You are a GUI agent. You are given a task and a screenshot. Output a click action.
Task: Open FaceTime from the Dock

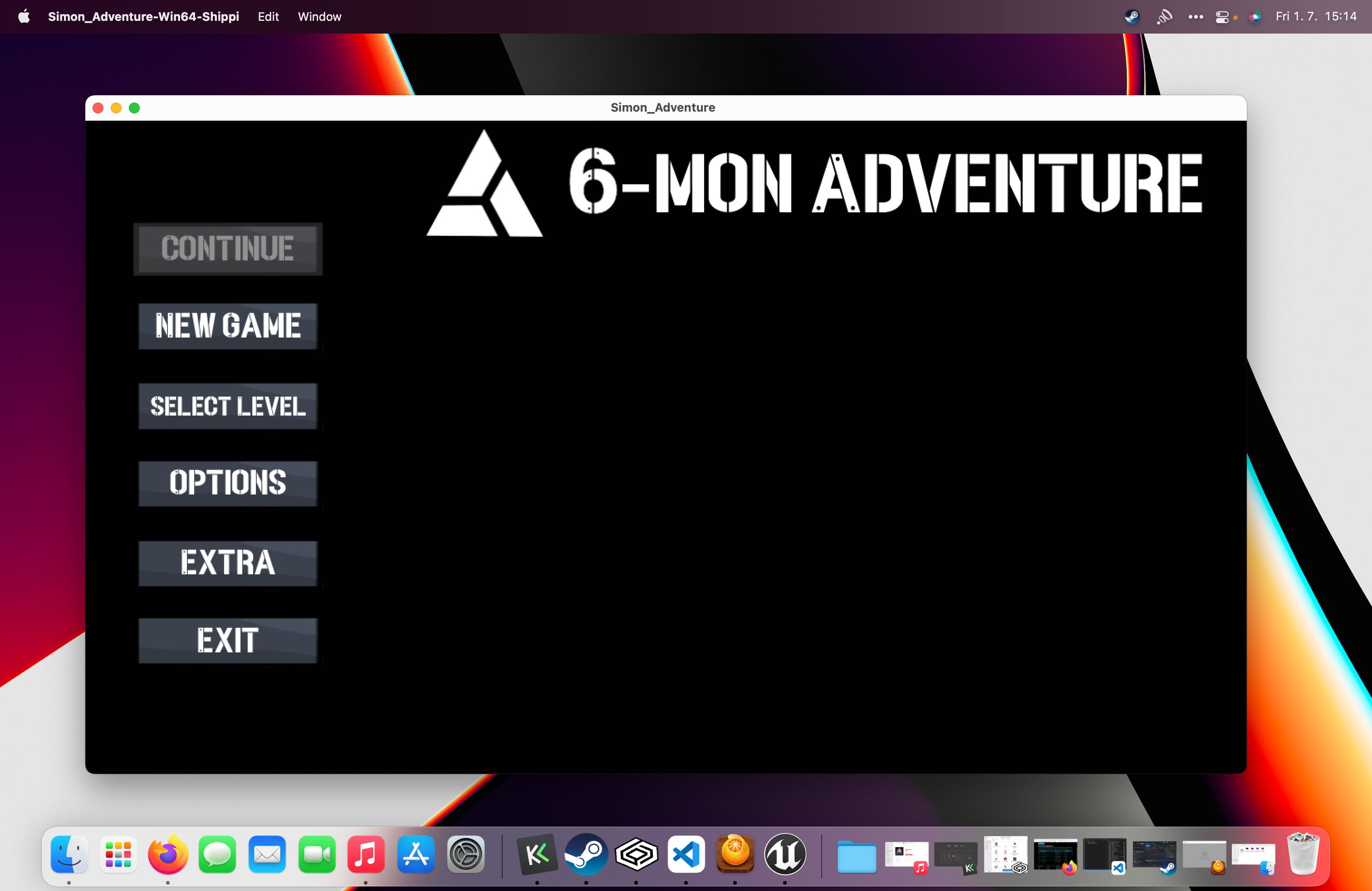click(x=317, y=854)
